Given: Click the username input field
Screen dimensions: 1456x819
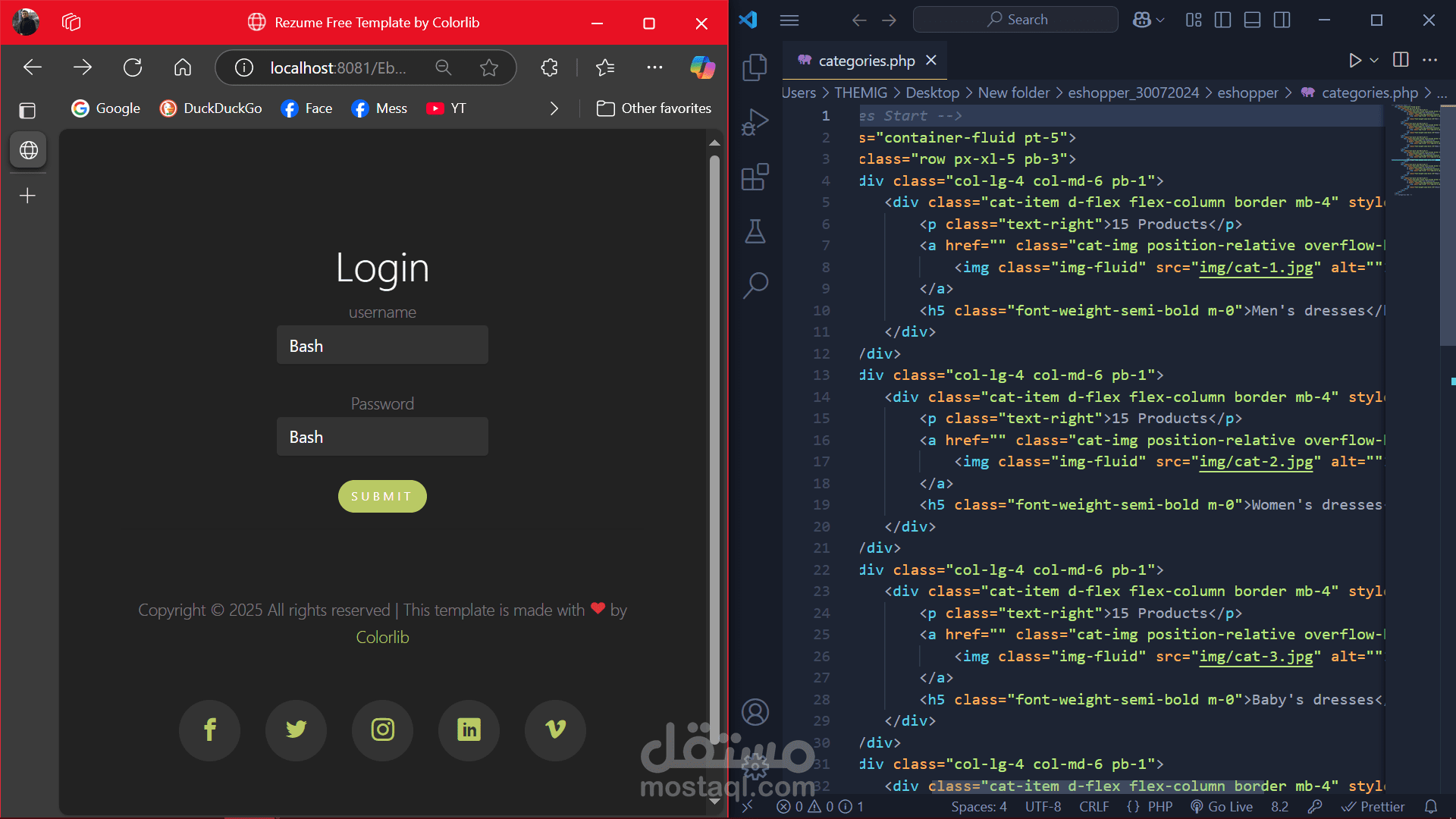Looking at the screenshot, I should 382,345.
